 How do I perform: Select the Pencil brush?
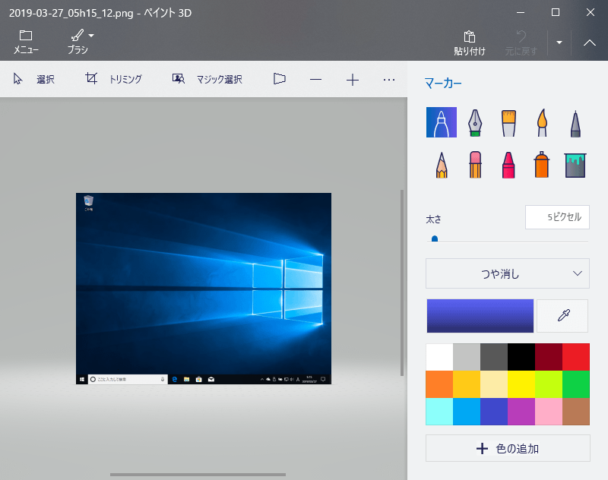tap(441, 165)
